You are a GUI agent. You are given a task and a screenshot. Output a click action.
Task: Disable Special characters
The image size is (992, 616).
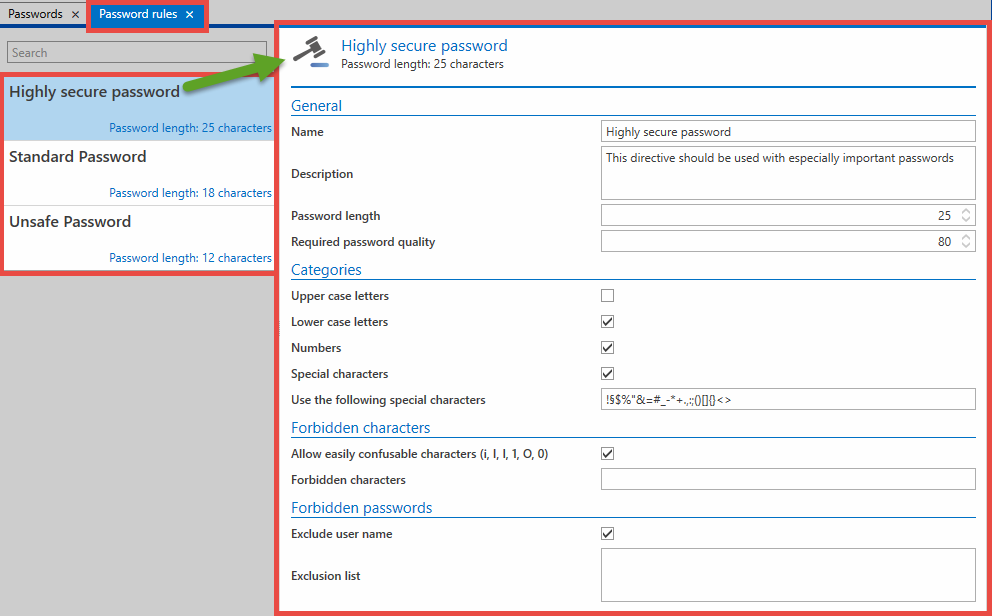[x=607, y=373]
